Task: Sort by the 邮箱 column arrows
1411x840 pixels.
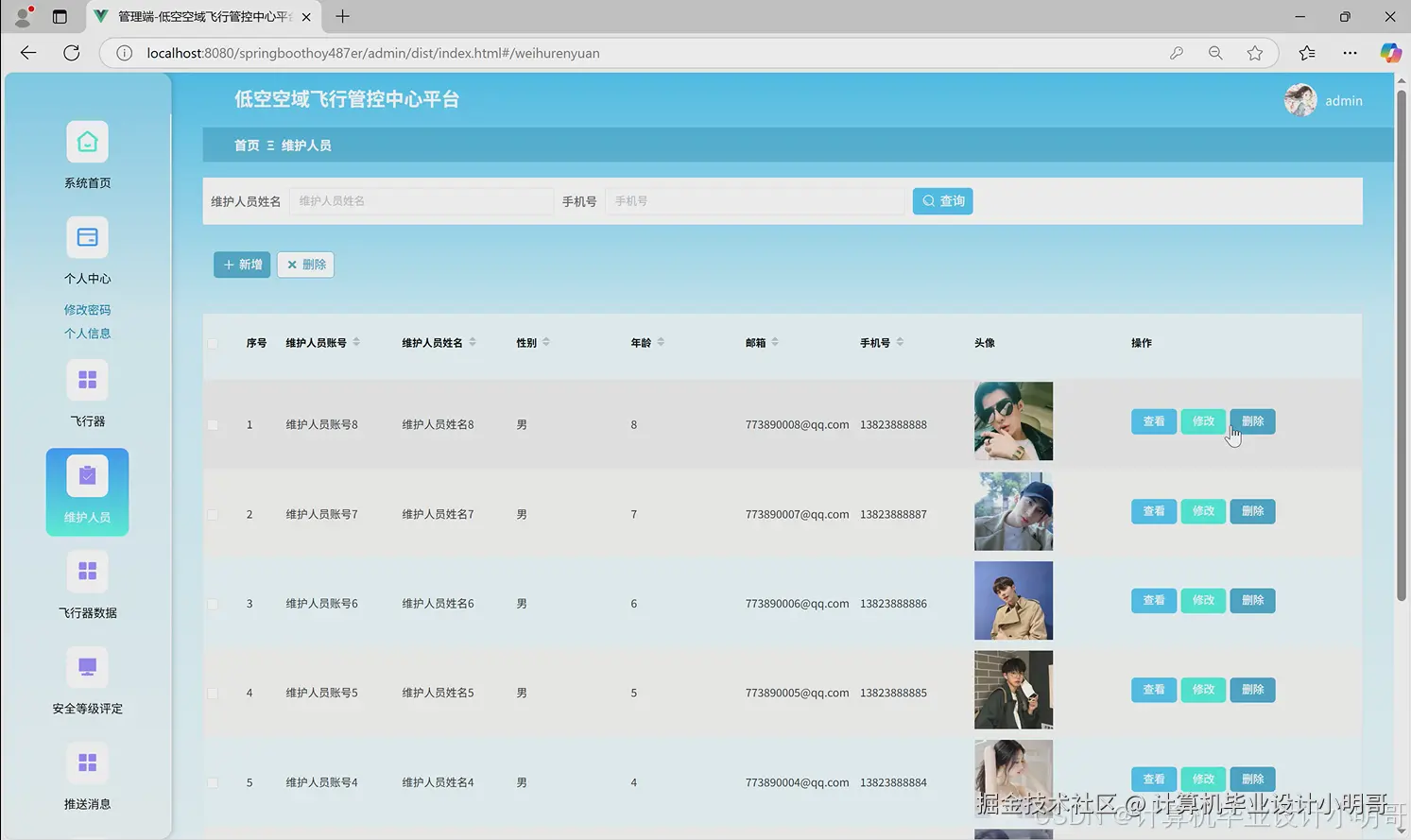Action: [775, 342]
